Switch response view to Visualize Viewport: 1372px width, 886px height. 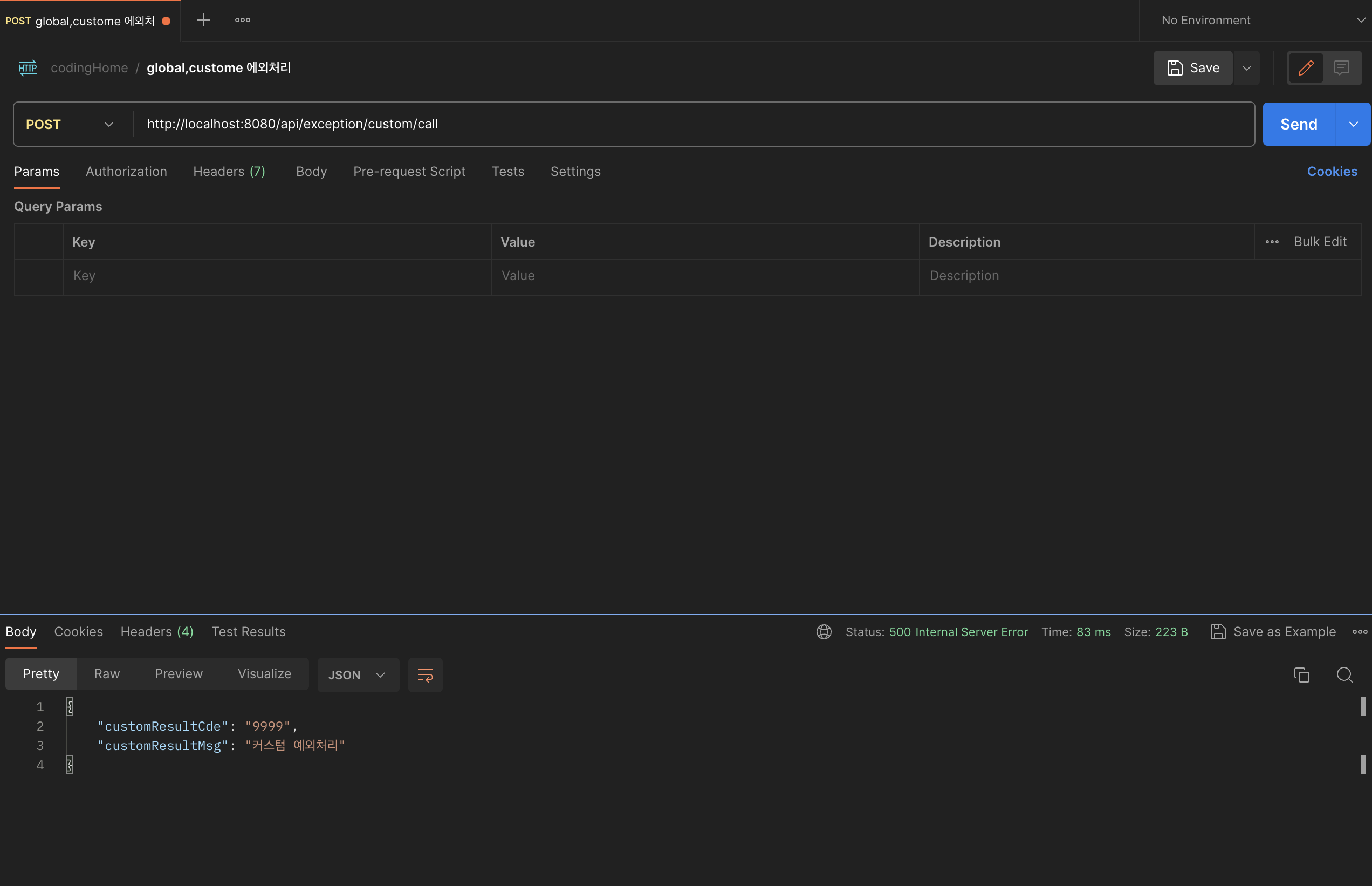[264, 674]
